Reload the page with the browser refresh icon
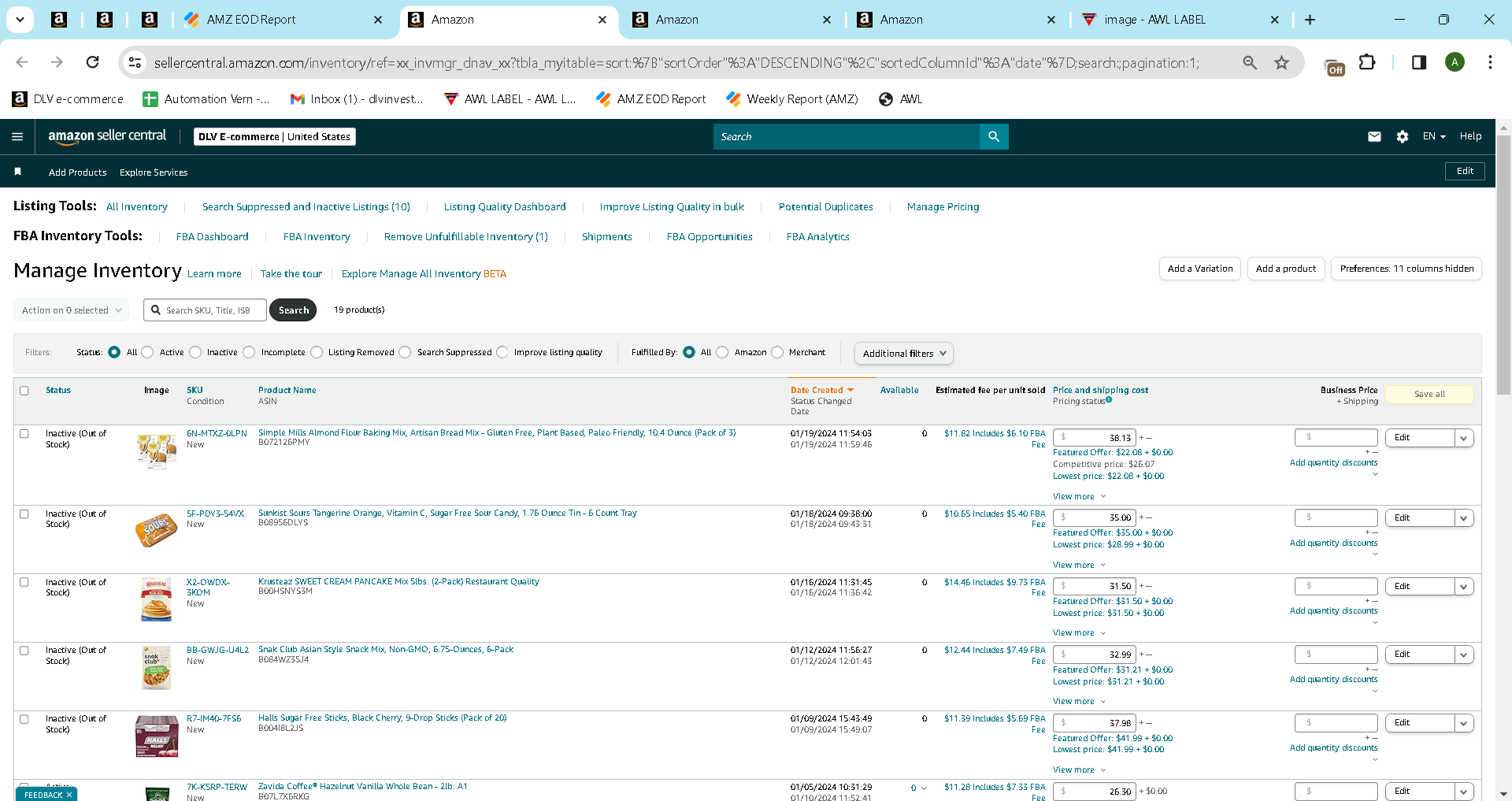1512x801 pixels. 93,62
